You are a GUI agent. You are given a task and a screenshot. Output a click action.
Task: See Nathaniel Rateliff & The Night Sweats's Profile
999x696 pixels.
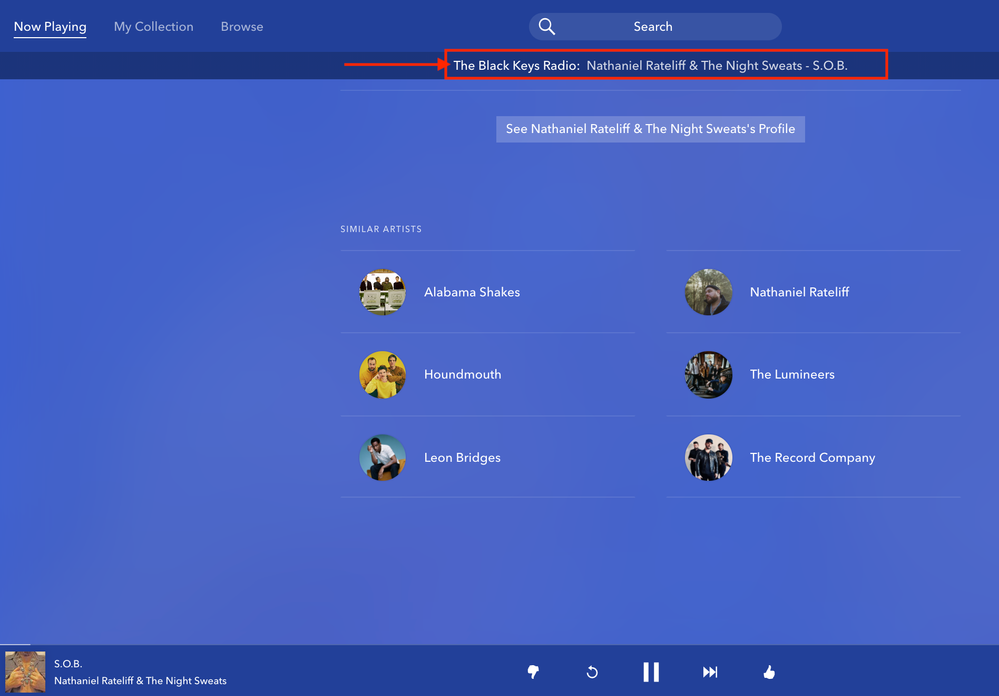tap(650, 129)
